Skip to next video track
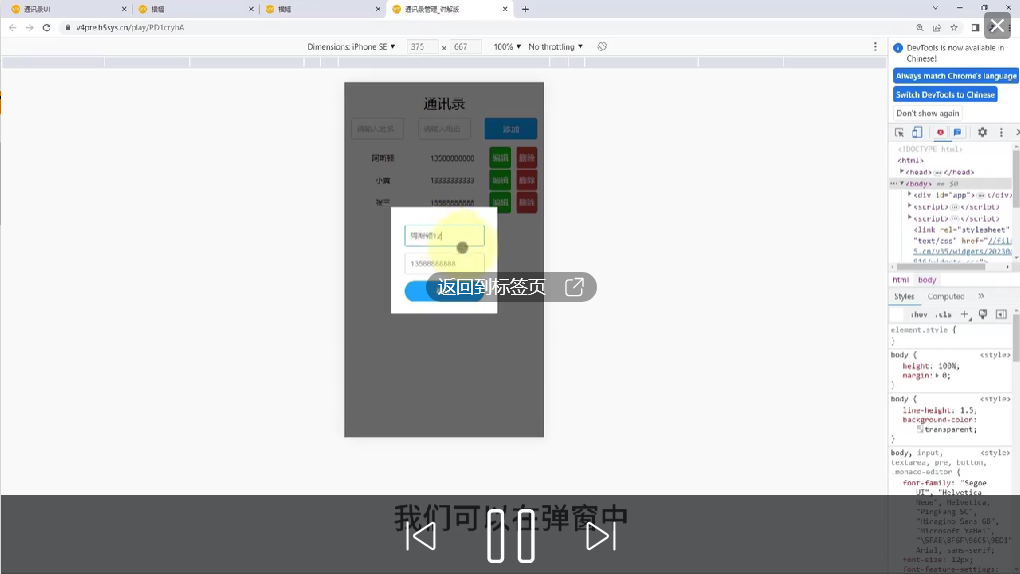 (x=600, y=536)
